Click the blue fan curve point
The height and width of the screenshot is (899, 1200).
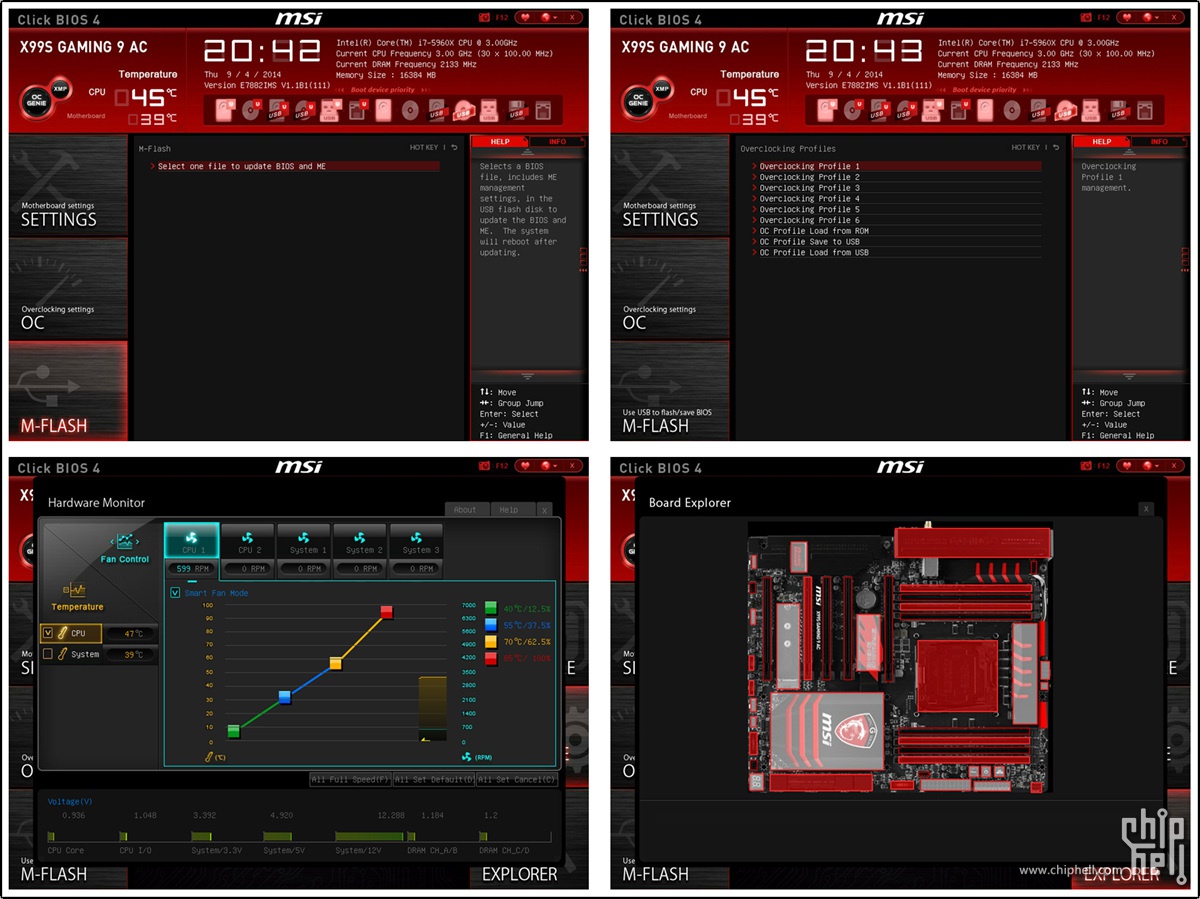pos(284,697)
